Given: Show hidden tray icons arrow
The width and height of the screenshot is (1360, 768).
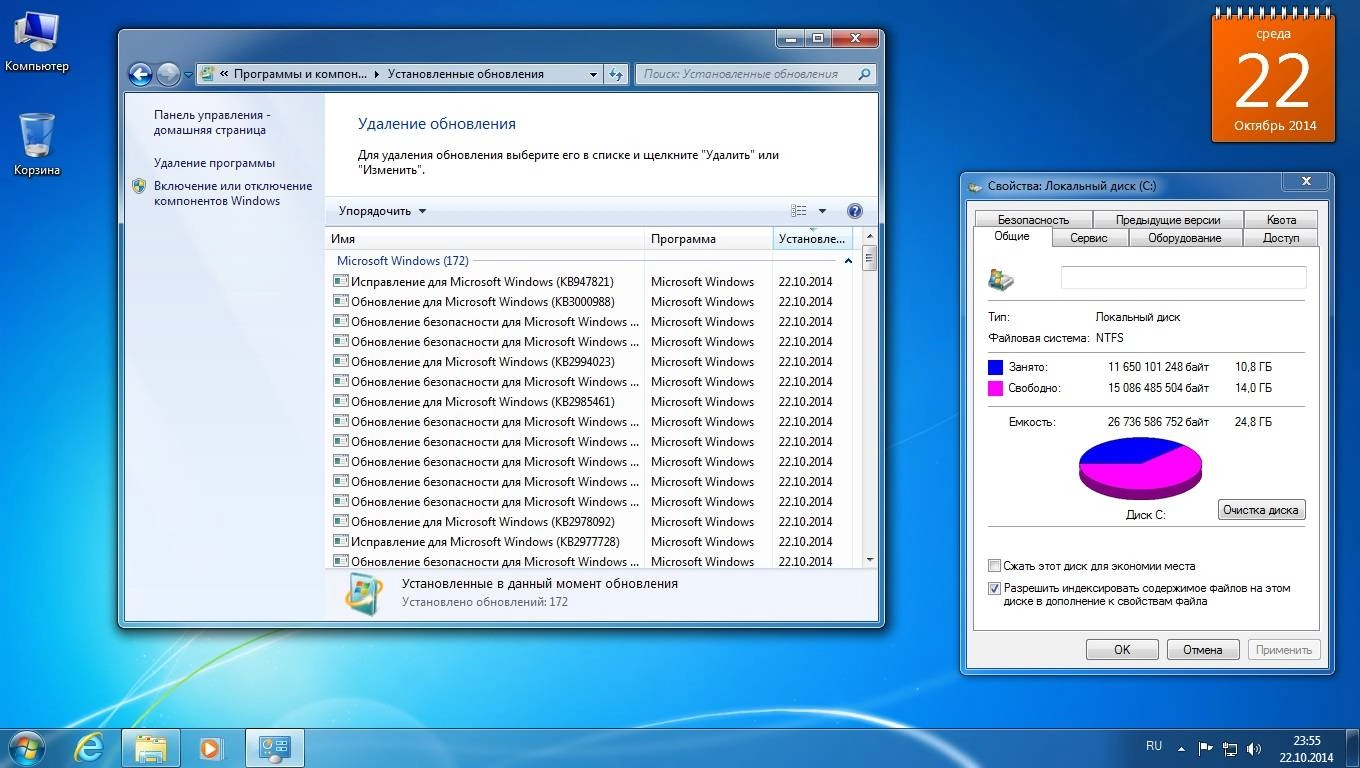Looking at the screenshot, I should (1182, 747).
